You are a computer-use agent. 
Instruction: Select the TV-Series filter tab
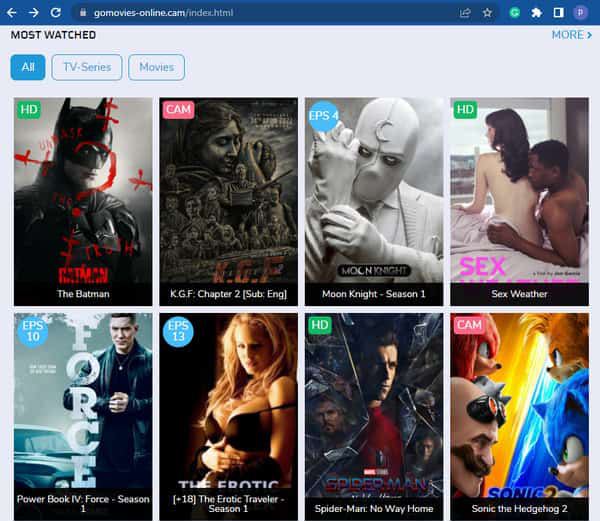87,67
